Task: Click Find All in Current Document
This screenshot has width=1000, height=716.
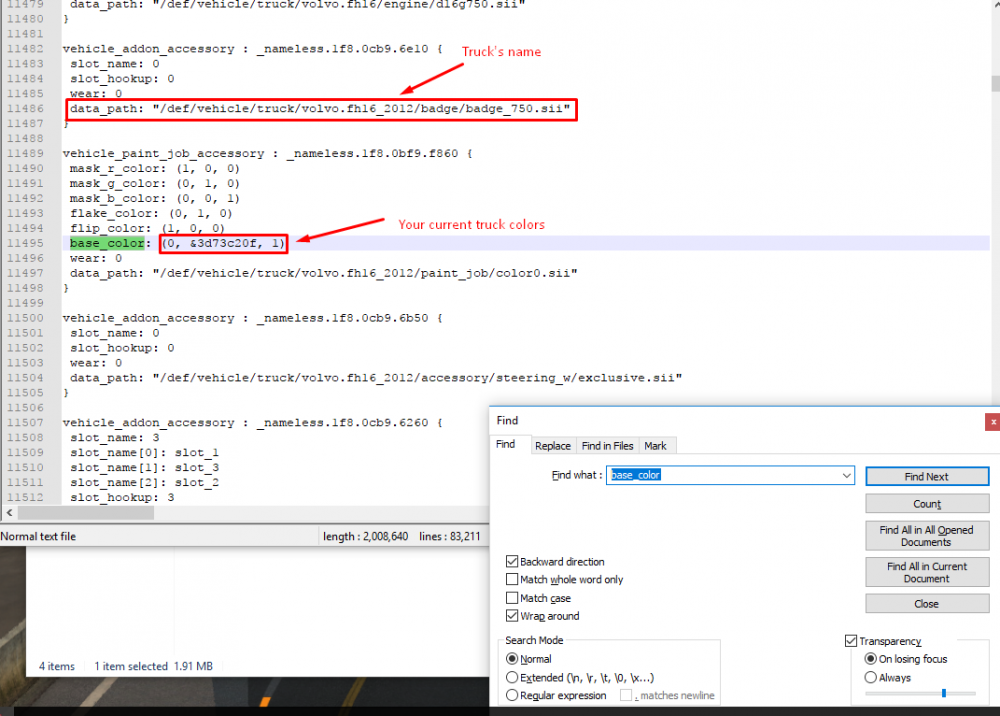Action: (926, 572)
